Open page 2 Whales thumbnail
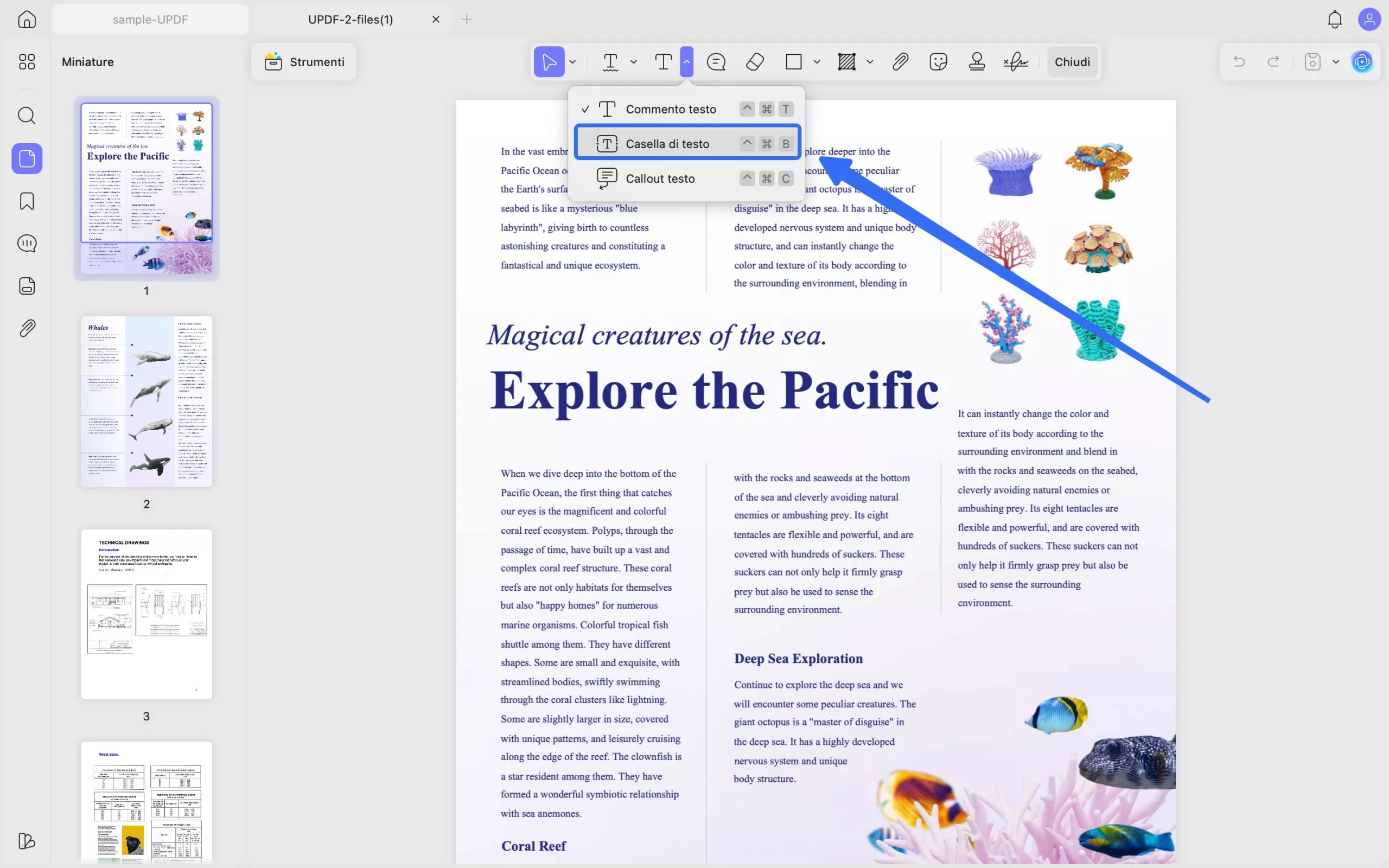1389x868 pixels. [146, 401]
